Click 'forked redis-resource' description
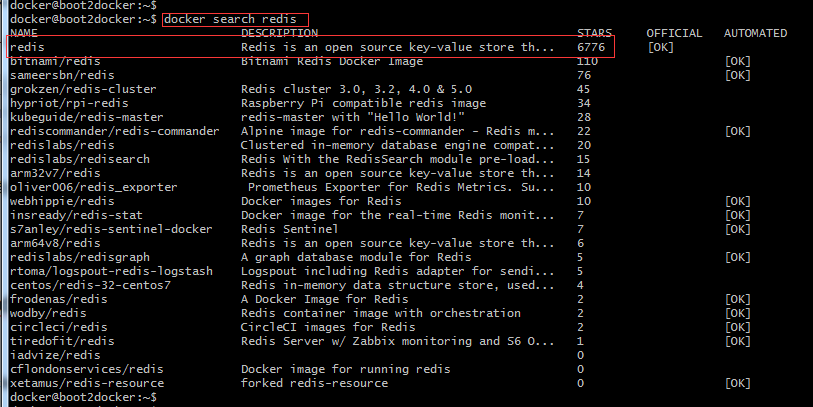Viewport: 813px width, 407px height. click(314, 383)
